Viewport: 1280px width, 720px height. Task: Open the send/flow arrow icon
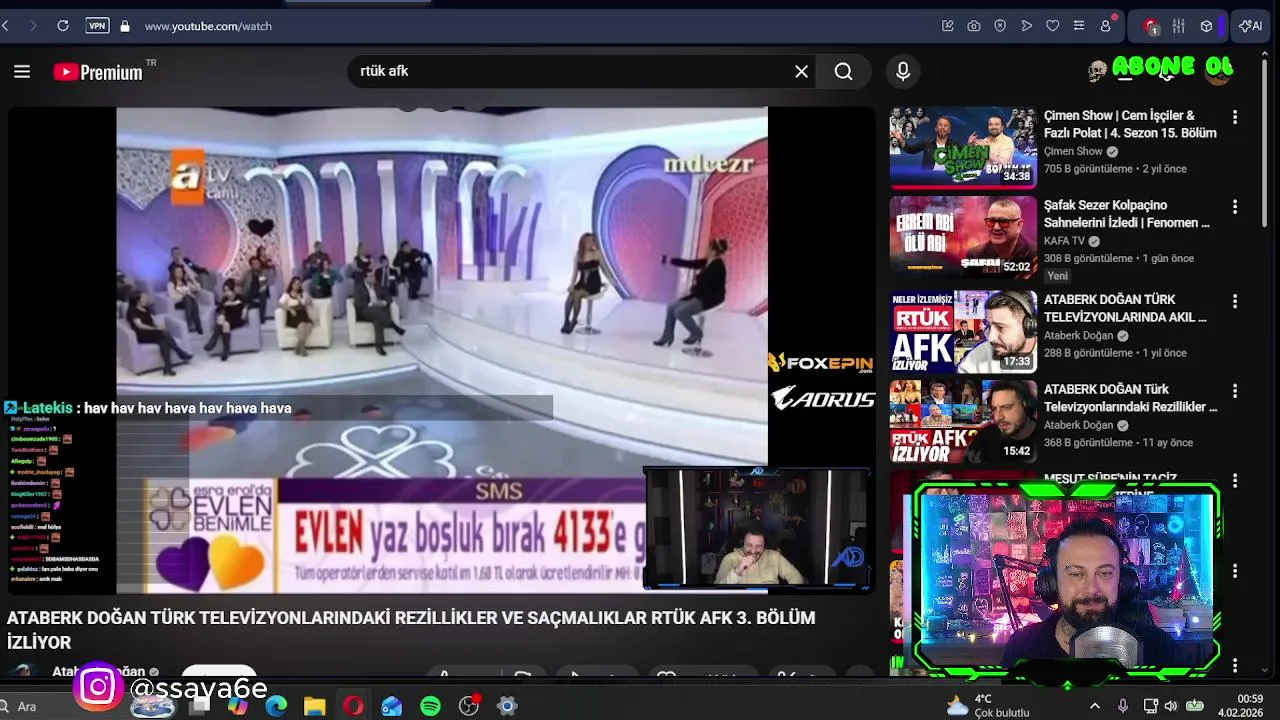click(1026, 26)
